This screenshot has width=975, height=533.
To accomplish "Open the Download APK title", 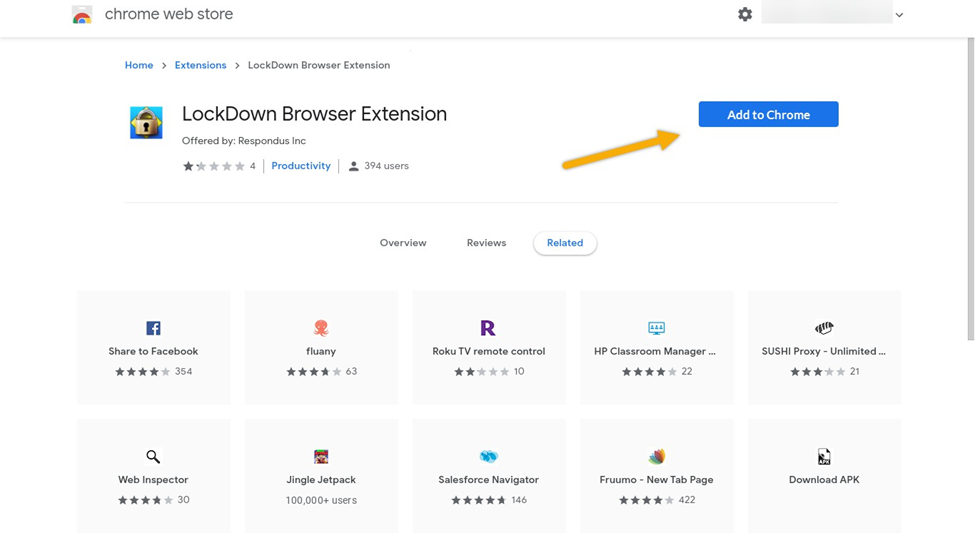I will (824, 480).
